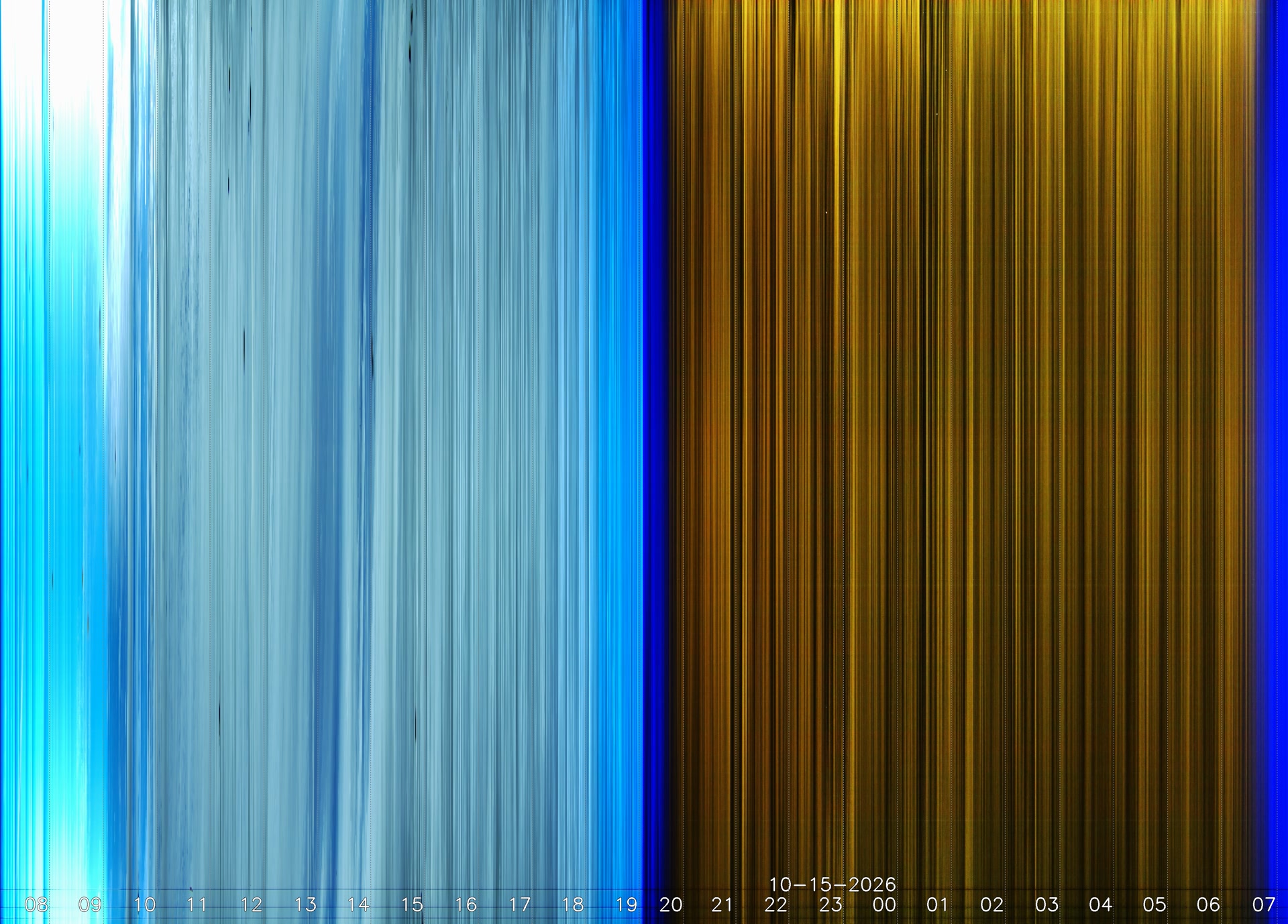Click the 12 hour label
This screenshot has height=924, width=1288.
(x=251, y=905)
